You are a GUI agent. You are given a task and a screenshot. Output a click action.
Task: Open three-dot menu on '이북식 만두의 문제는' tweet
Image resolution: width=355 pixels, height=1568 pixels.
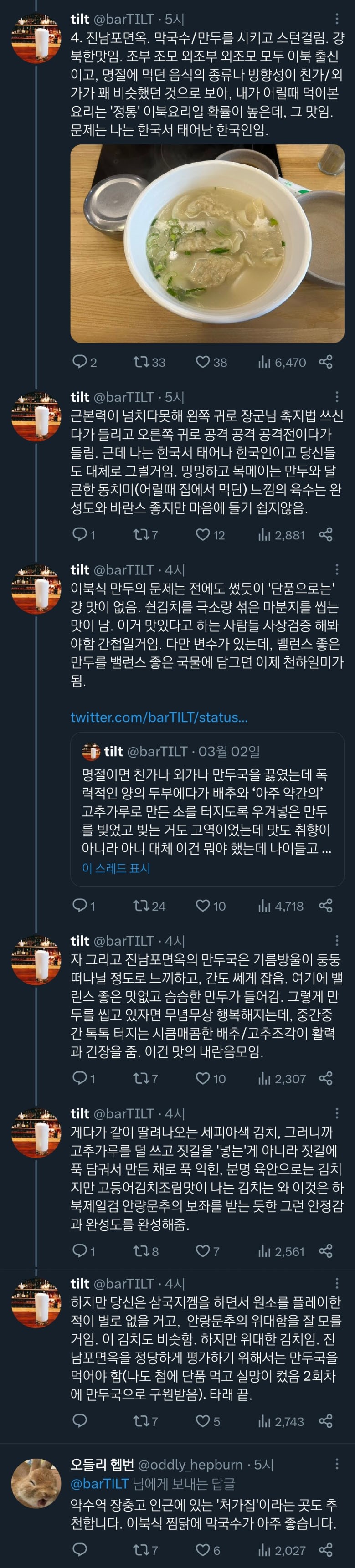coord(337,570)
